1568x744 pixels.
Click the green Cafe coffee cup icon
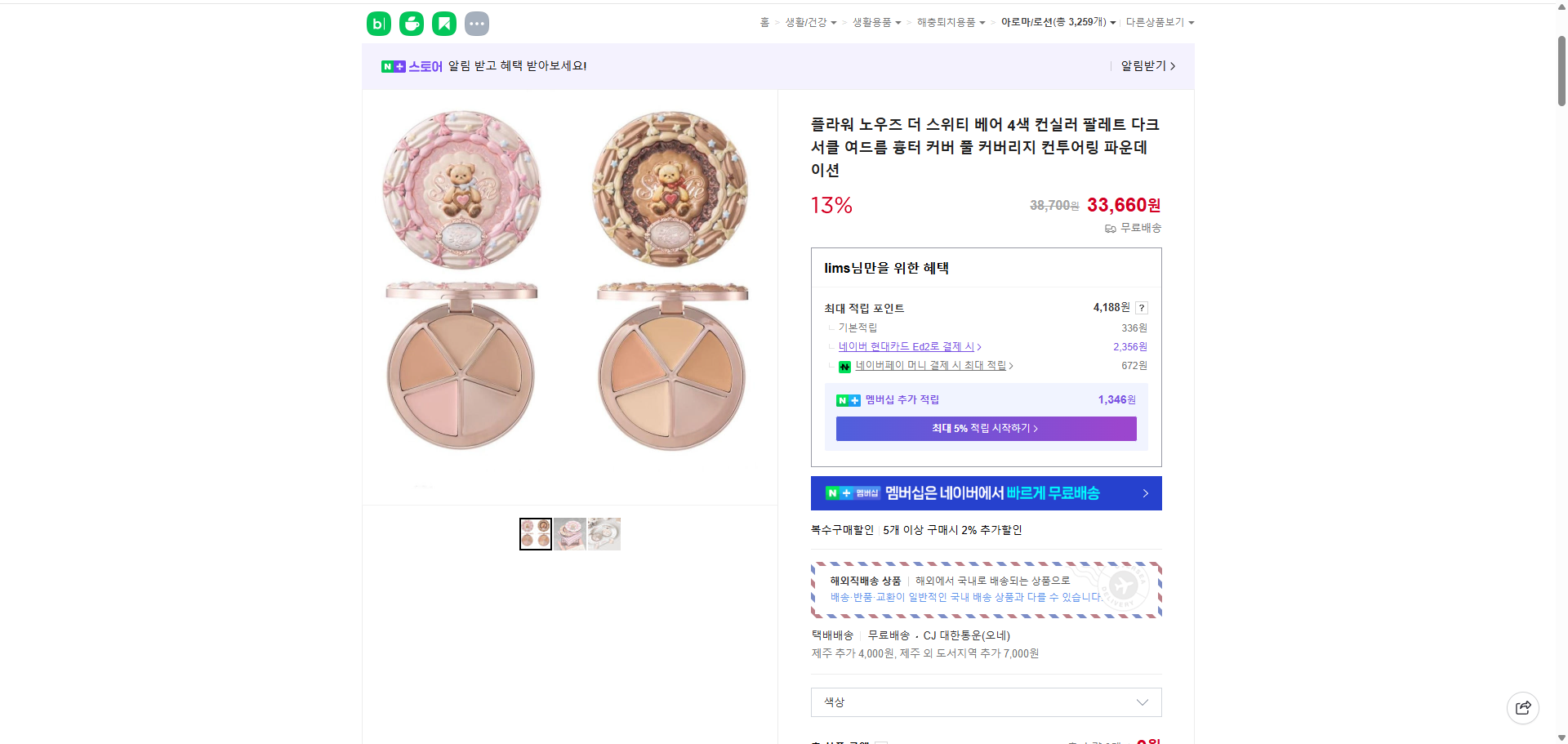click(x=411, y=23)
